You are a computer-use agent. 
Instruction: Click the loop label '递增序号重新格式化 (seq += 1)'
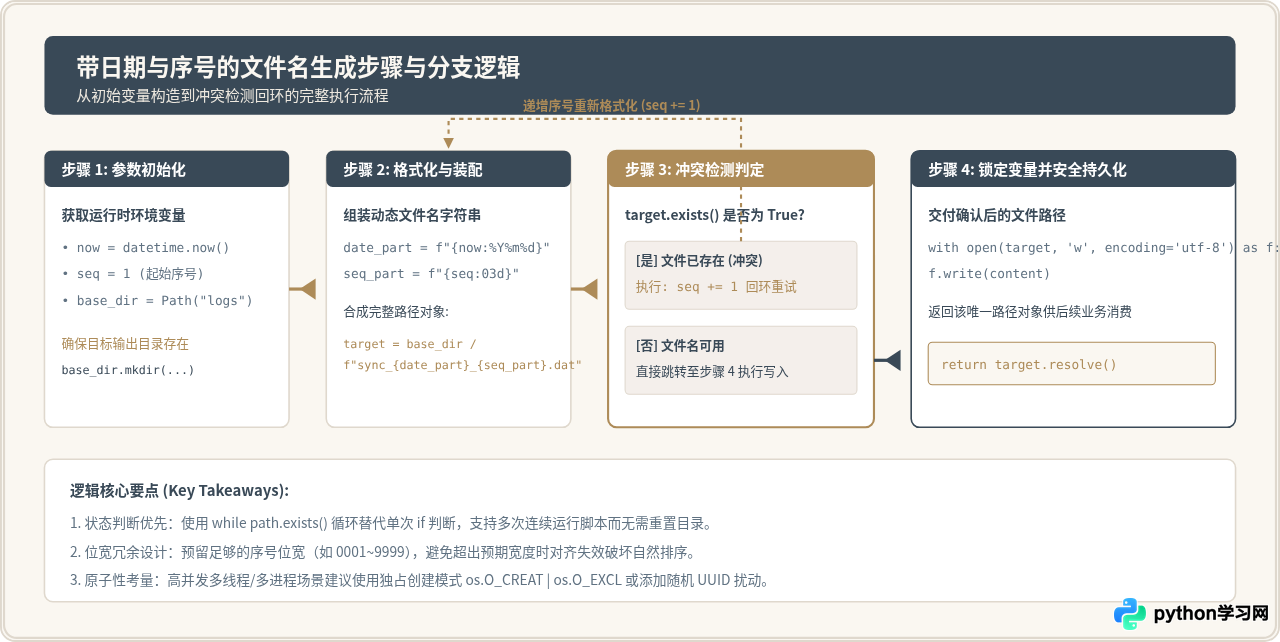(x=611, y=105)
